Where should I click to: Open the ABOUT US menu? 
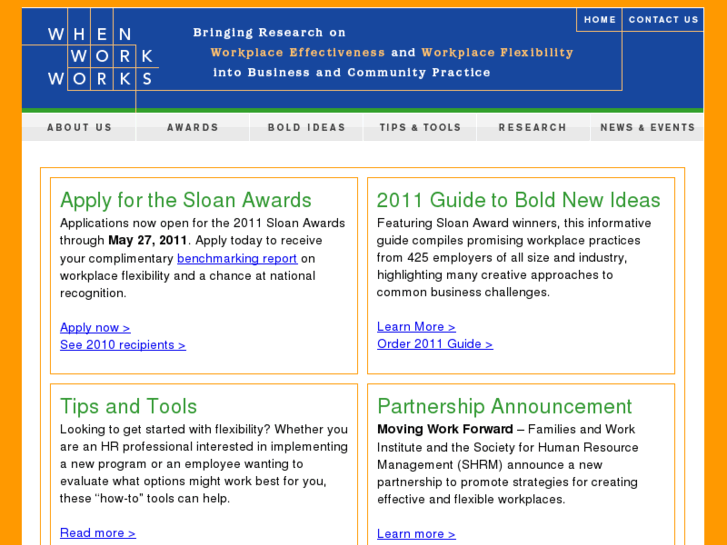pyautogui.click(x=79, y=127)
